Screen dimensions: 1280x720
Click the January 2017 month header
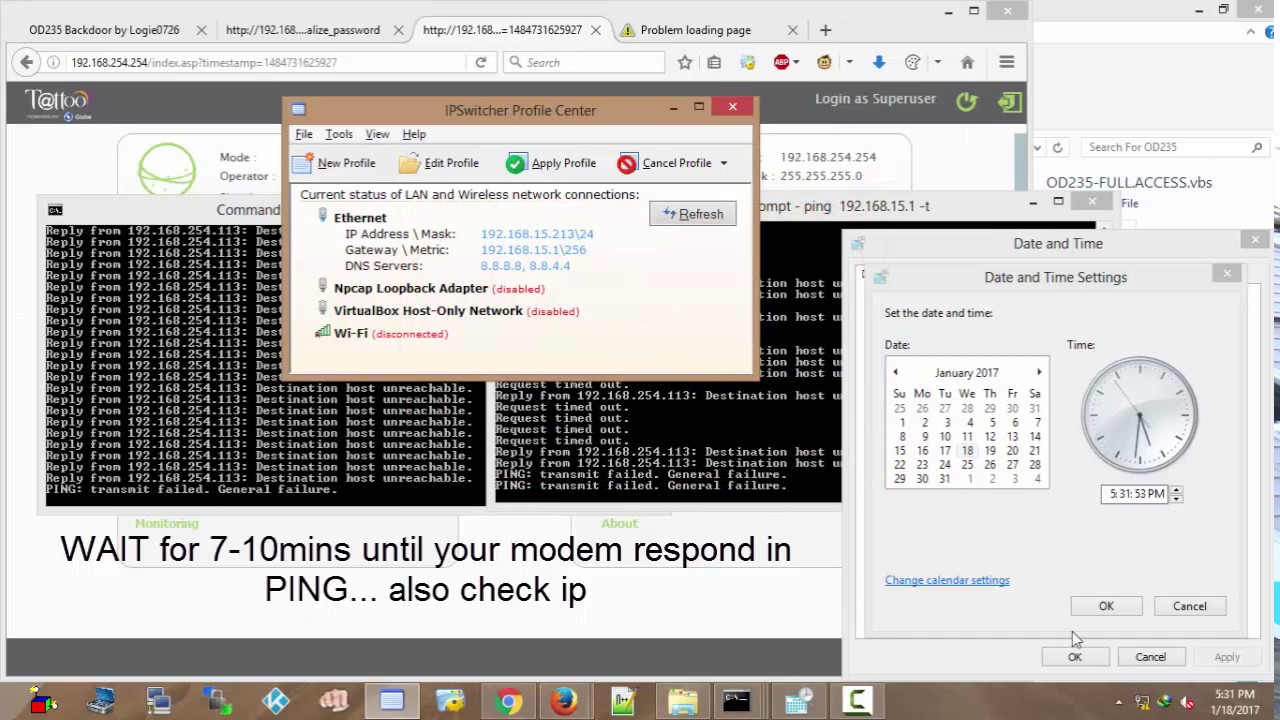tap(967, 373)
